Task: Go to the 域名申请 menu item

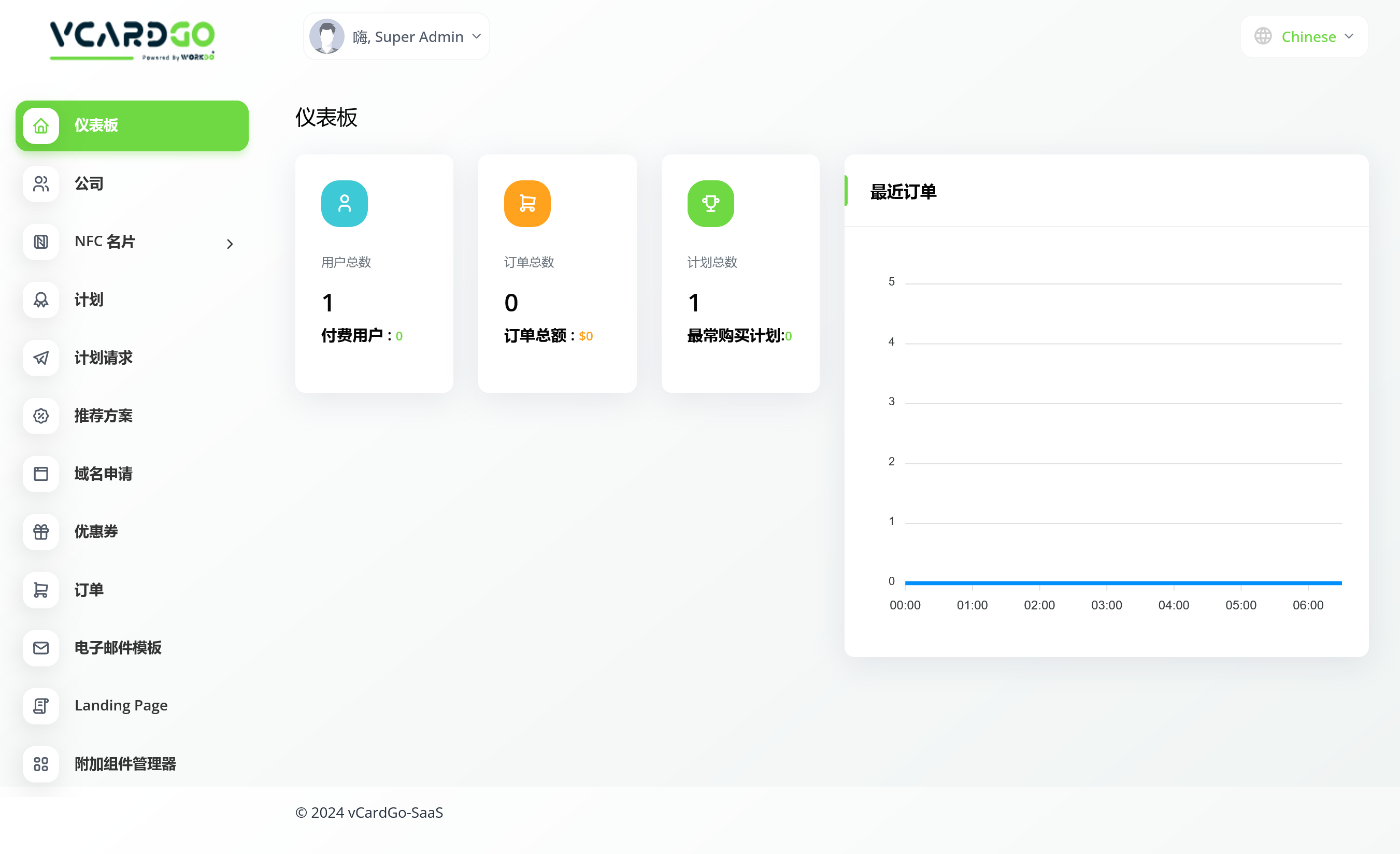Action: [x=104, y=474]
